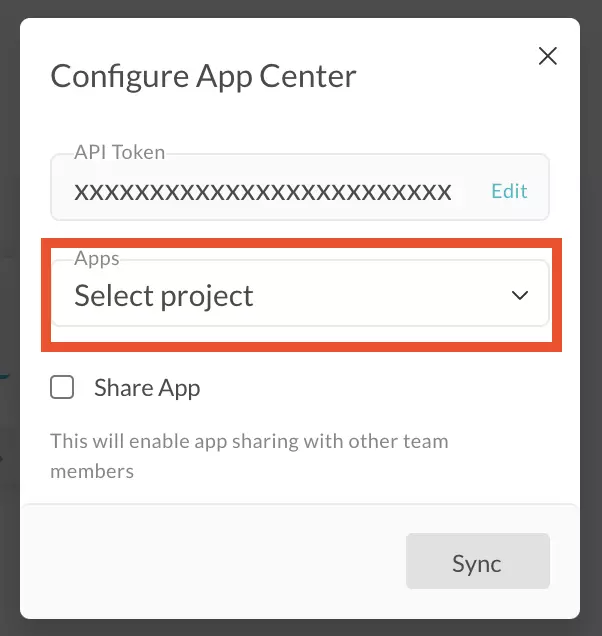
Task: Close the Configure App Center dialog
Action: (x=547, y=56)
